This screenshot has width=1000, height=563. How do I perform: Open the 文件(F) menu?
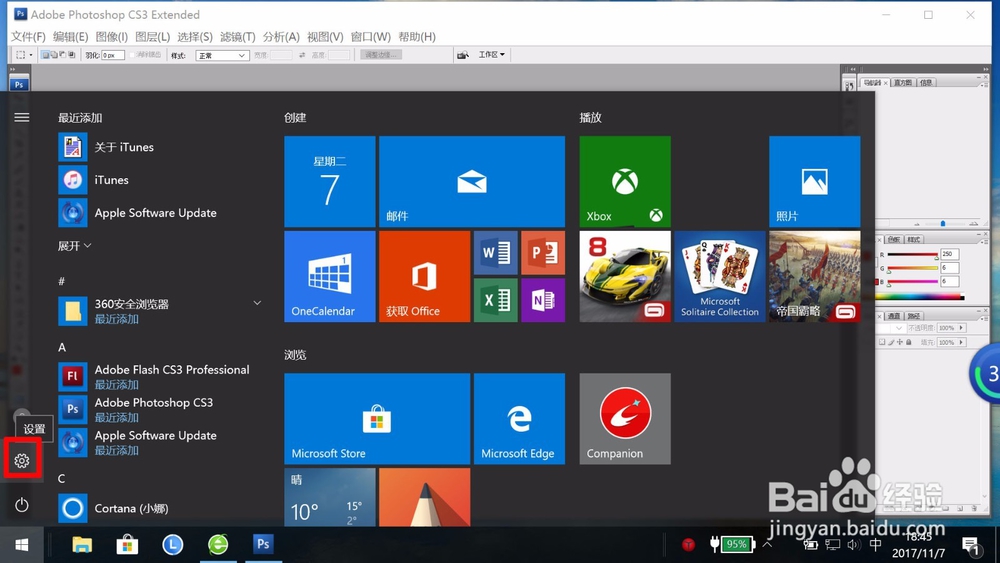click(29, 37)
